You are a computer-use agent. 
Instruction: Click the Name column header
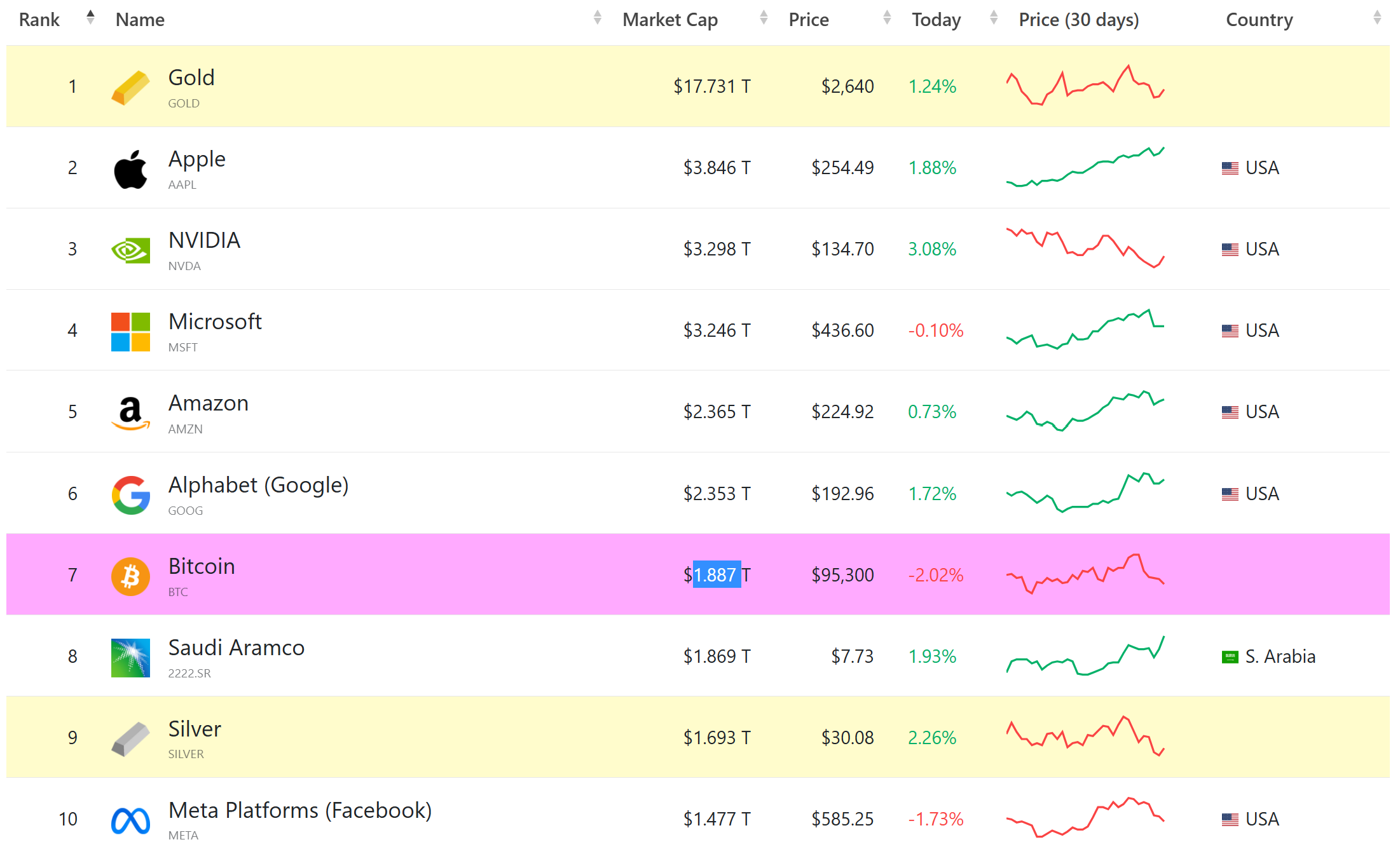[140, 20]
